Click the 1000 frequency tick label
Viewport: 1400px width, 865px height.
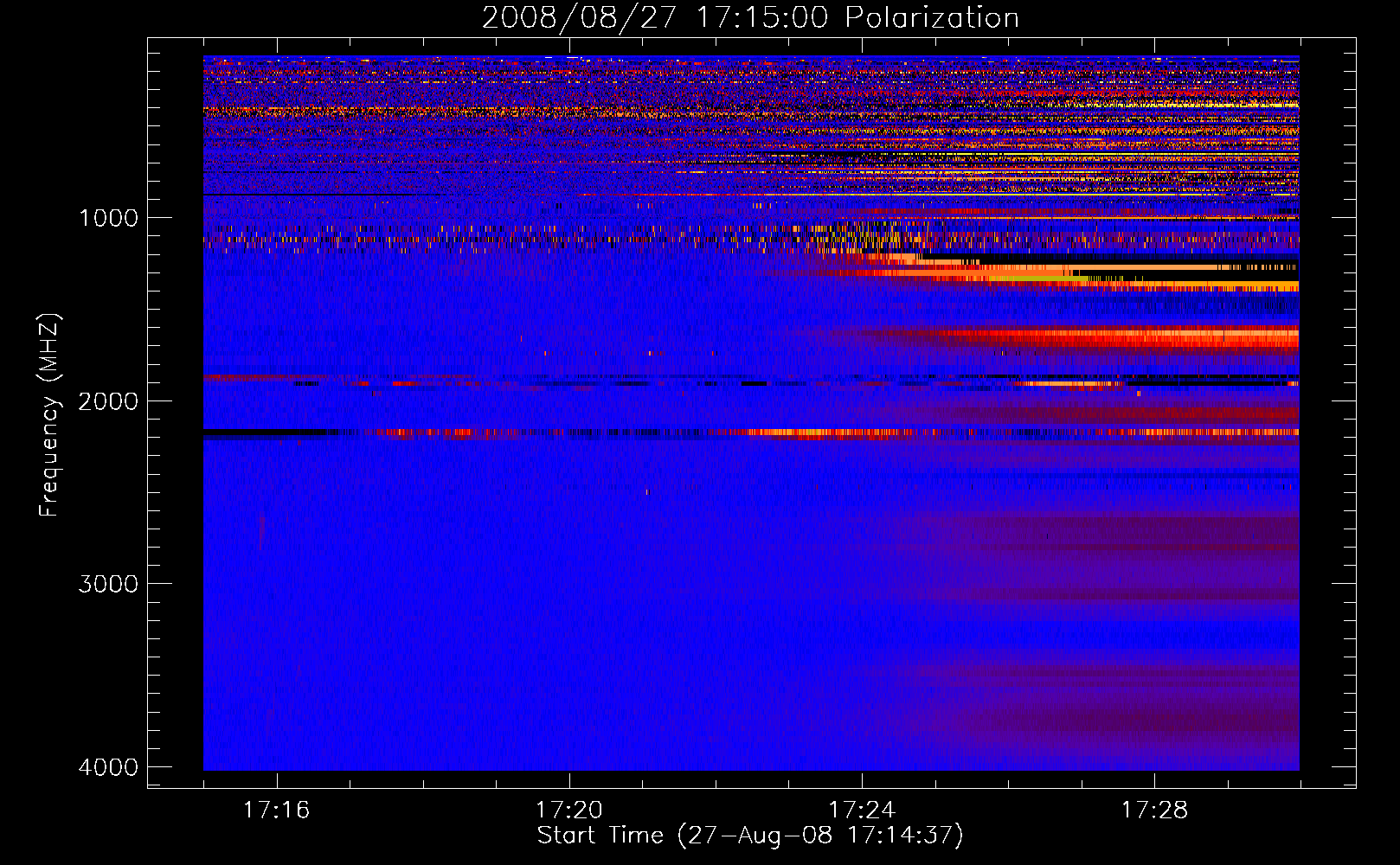pyautogui.click(x=108, y=218)
